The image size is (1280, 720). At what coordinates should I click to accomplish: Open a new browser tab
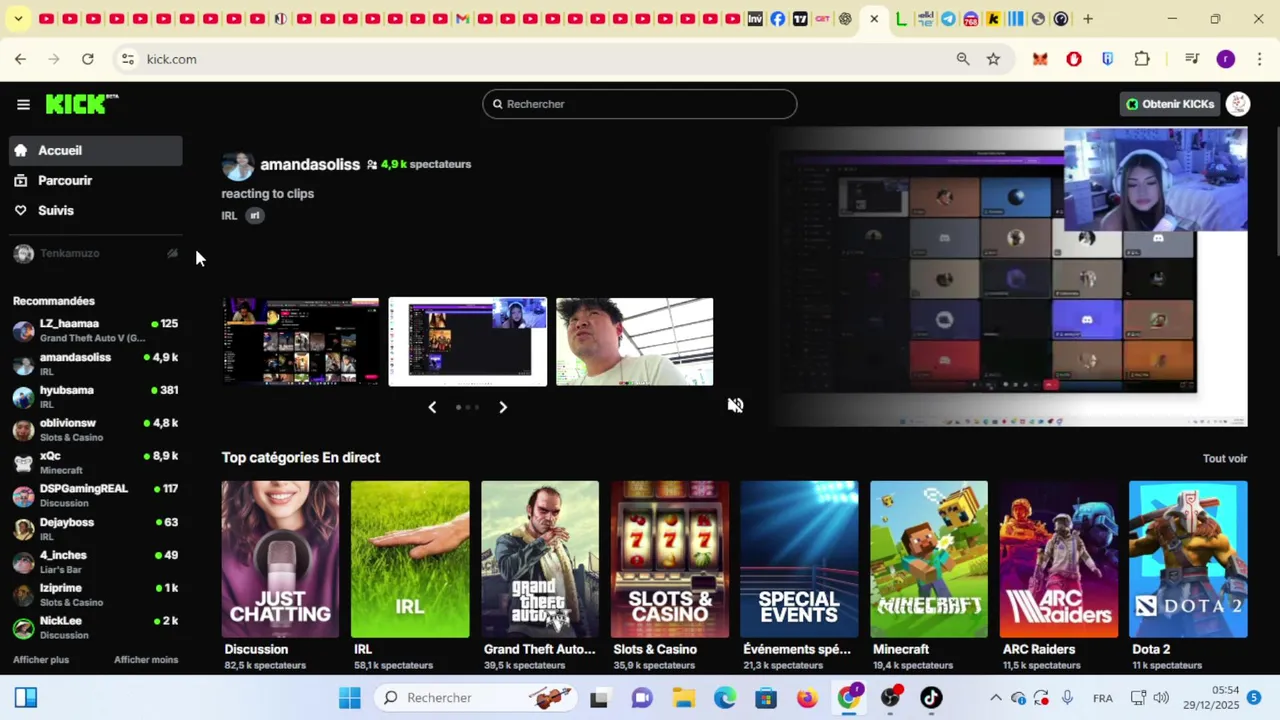click(x=1088, y=19)
